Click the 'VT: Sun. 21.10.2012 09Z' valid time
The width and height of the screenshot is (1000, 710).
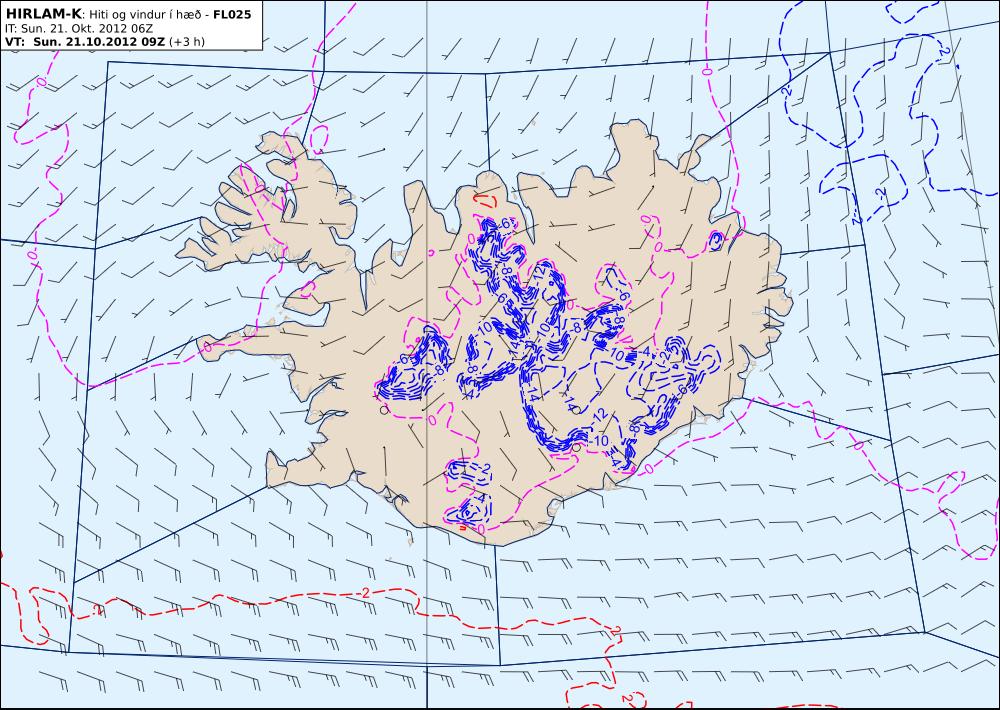point(85,42)
